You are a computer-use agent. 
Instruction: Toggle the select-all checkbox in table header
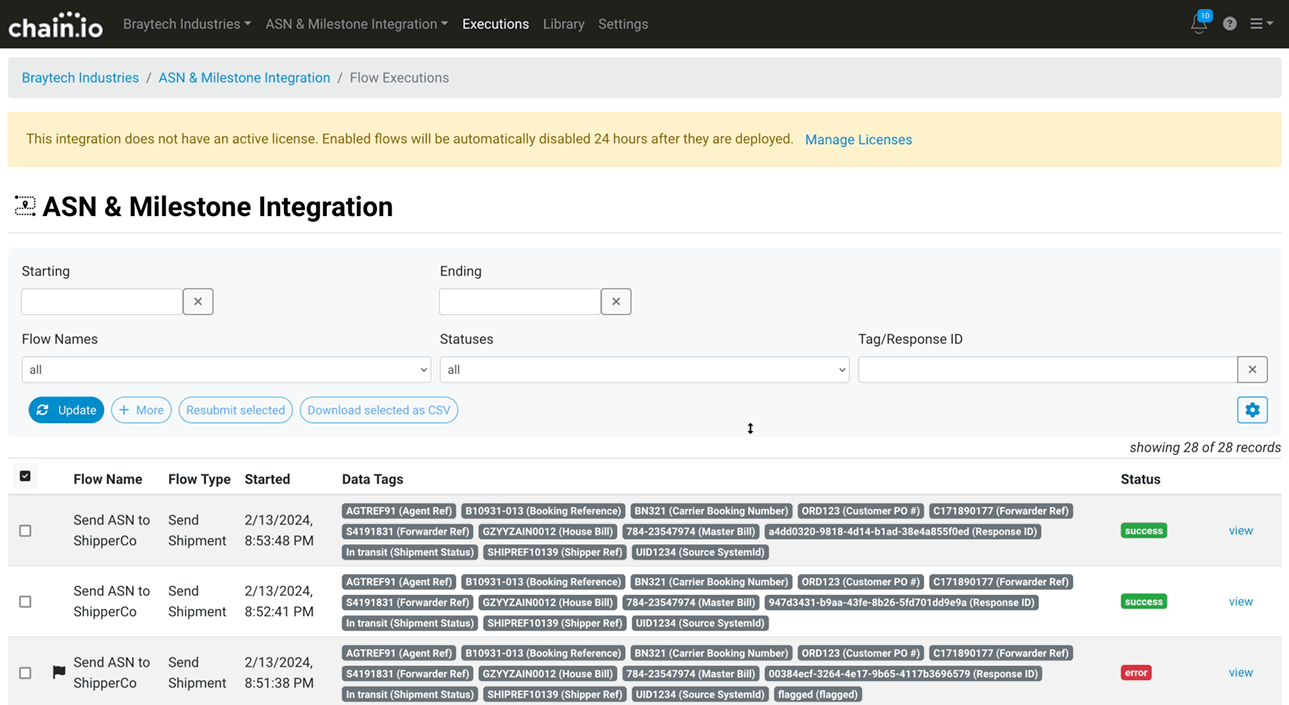tap(25, 476)
